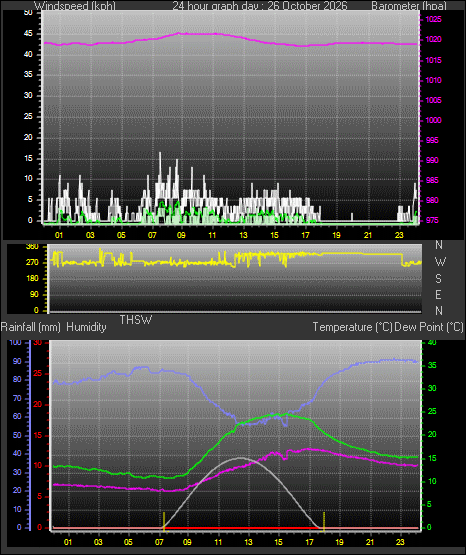This screenshot has height=555, width=466.
Task: Click the green 40 temperature scale value
Action: click(x=432, y=342)
